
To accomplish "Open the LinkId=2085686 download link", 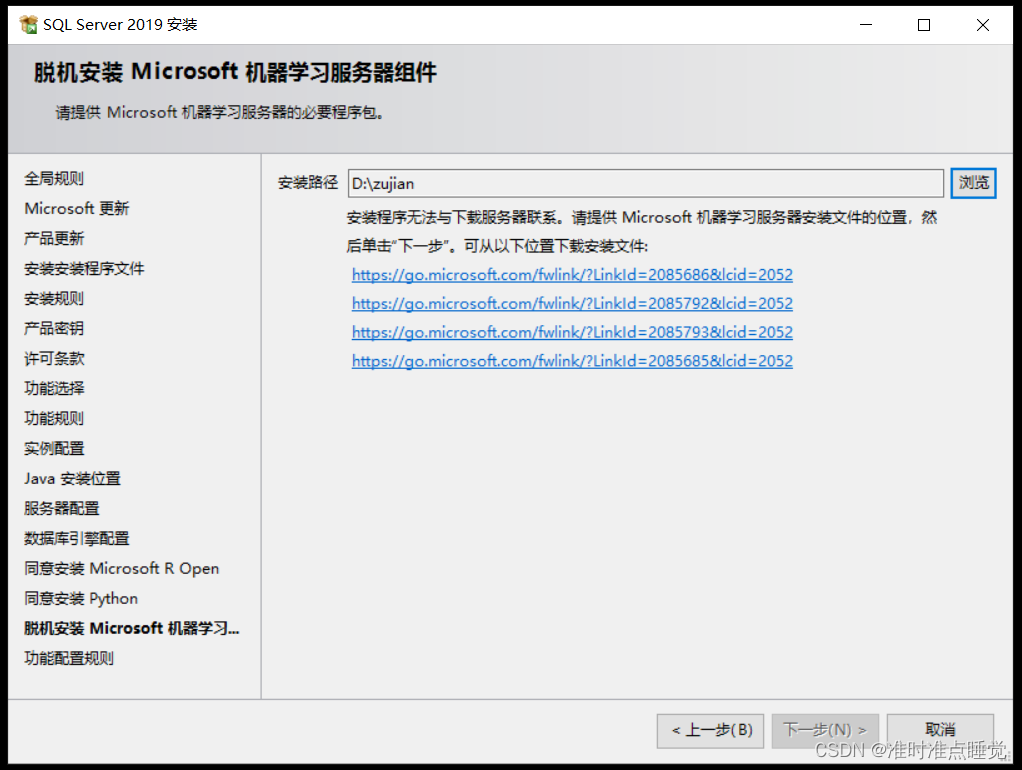I will coord(572,275).
